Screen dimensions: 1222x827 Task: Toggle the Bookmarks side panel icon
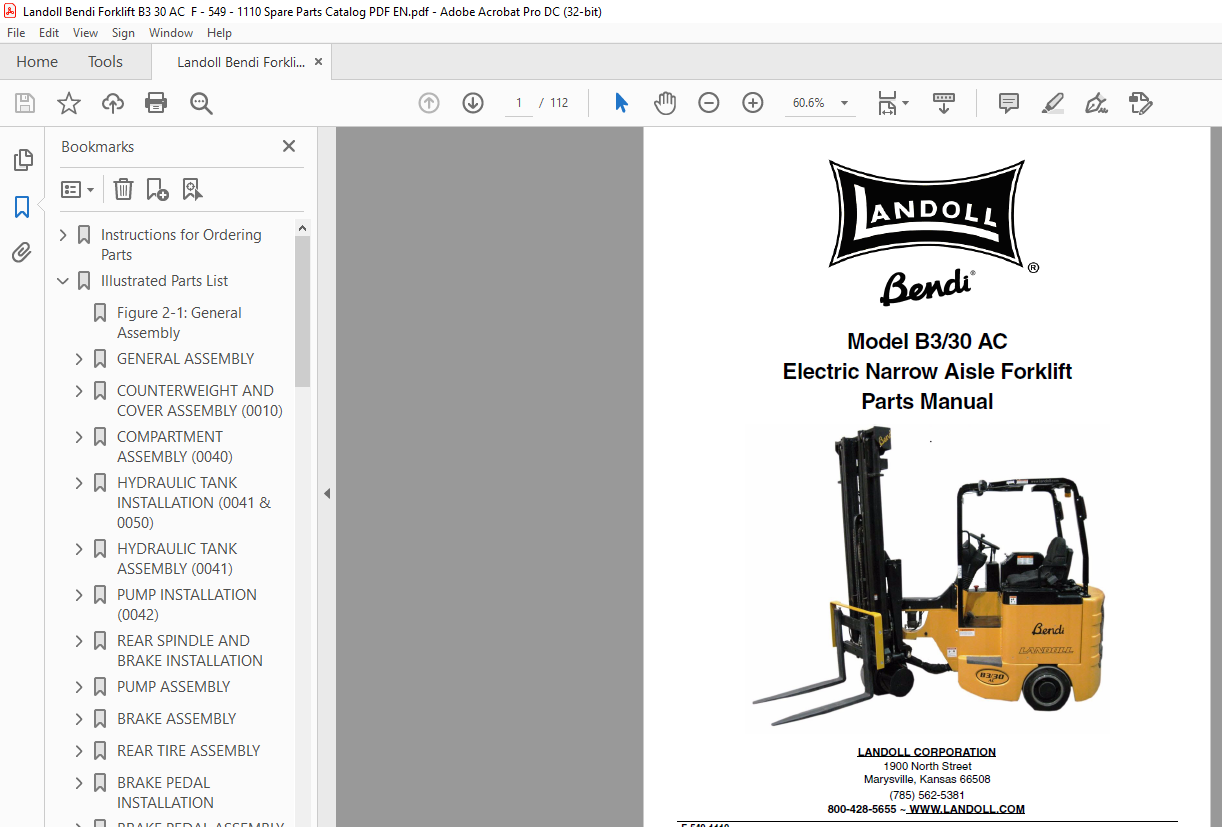(22, 207)
